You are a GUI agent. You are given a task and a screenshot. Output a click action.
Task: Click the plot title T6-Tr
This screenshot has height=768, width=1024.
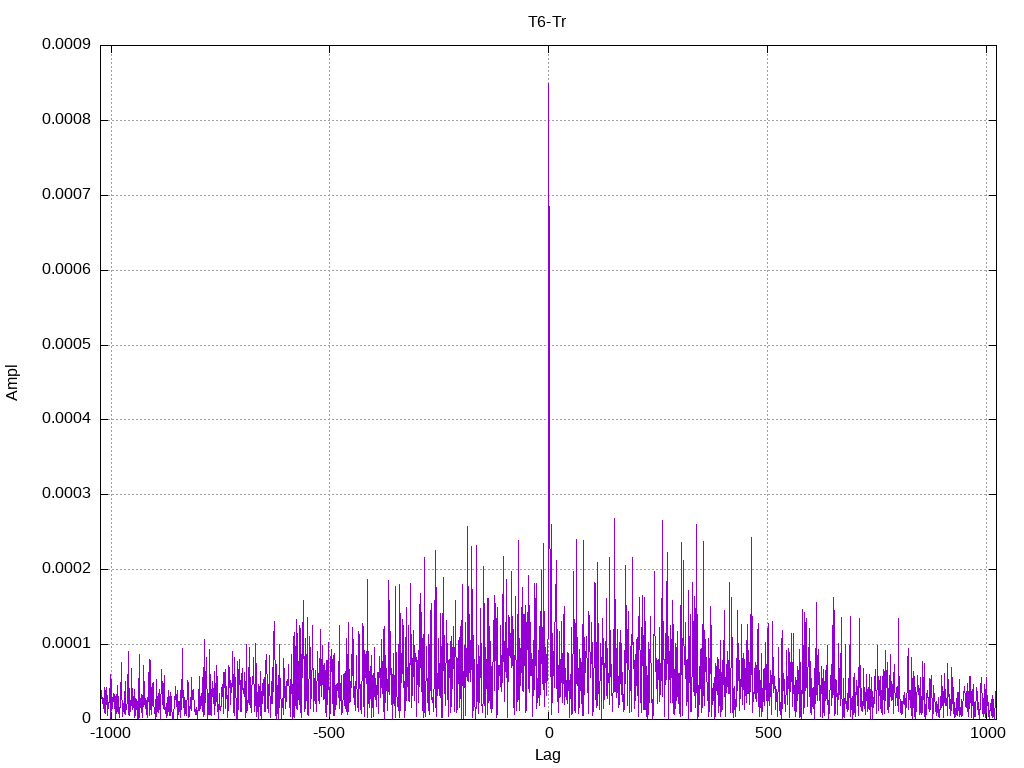pyautogui.click(x=547, y=22)
